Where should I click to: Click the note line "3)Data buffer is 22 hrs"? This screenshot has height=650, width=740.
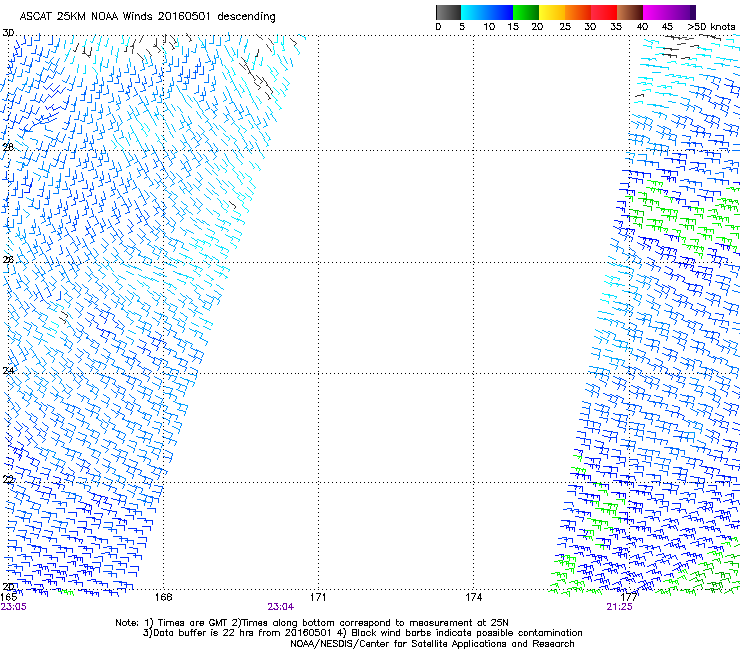pyautogui.click(x=362, y=633)
